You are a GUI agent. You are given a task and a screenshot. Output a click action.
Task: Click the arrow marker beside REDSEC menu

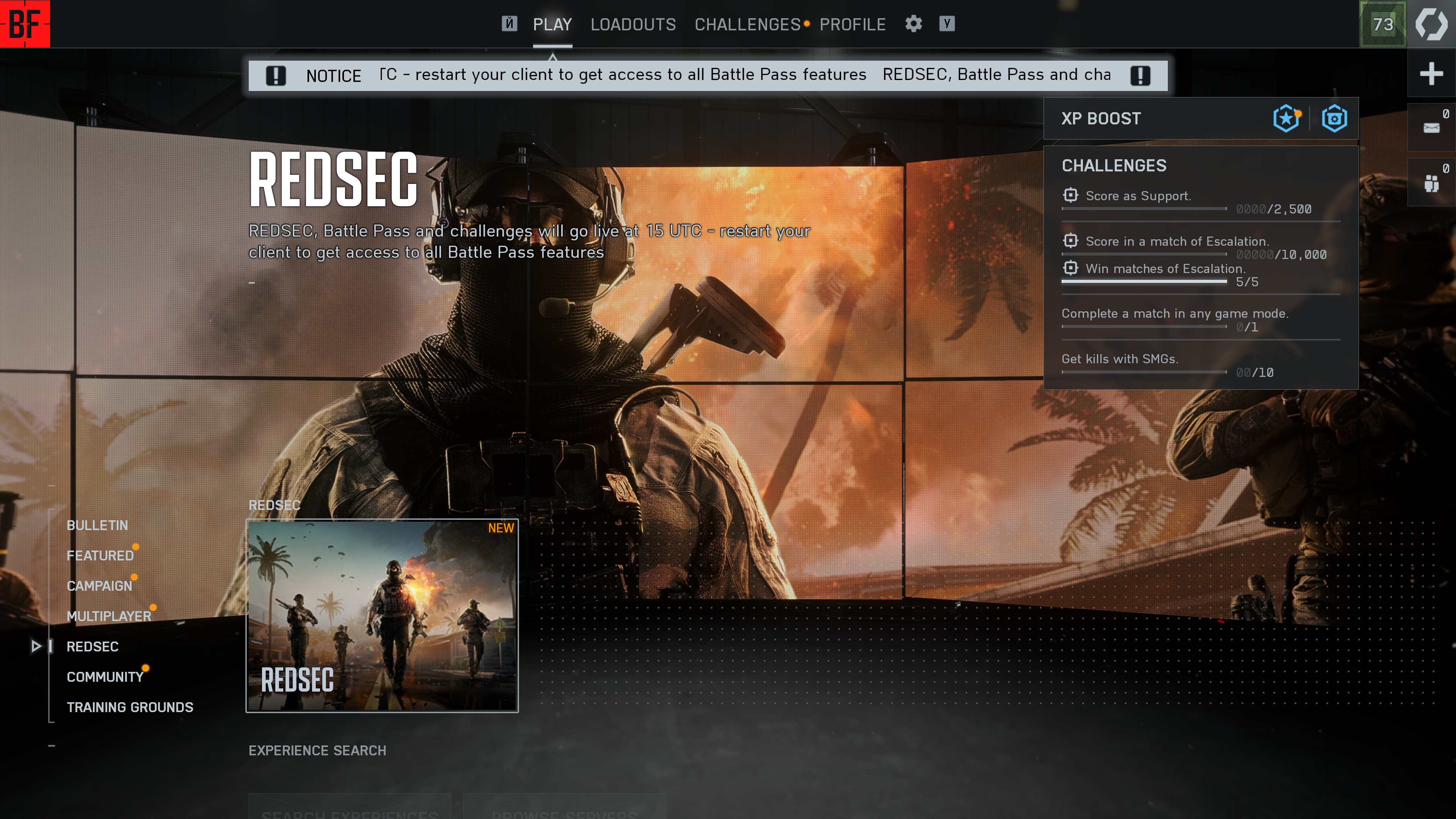pos(36,646)
